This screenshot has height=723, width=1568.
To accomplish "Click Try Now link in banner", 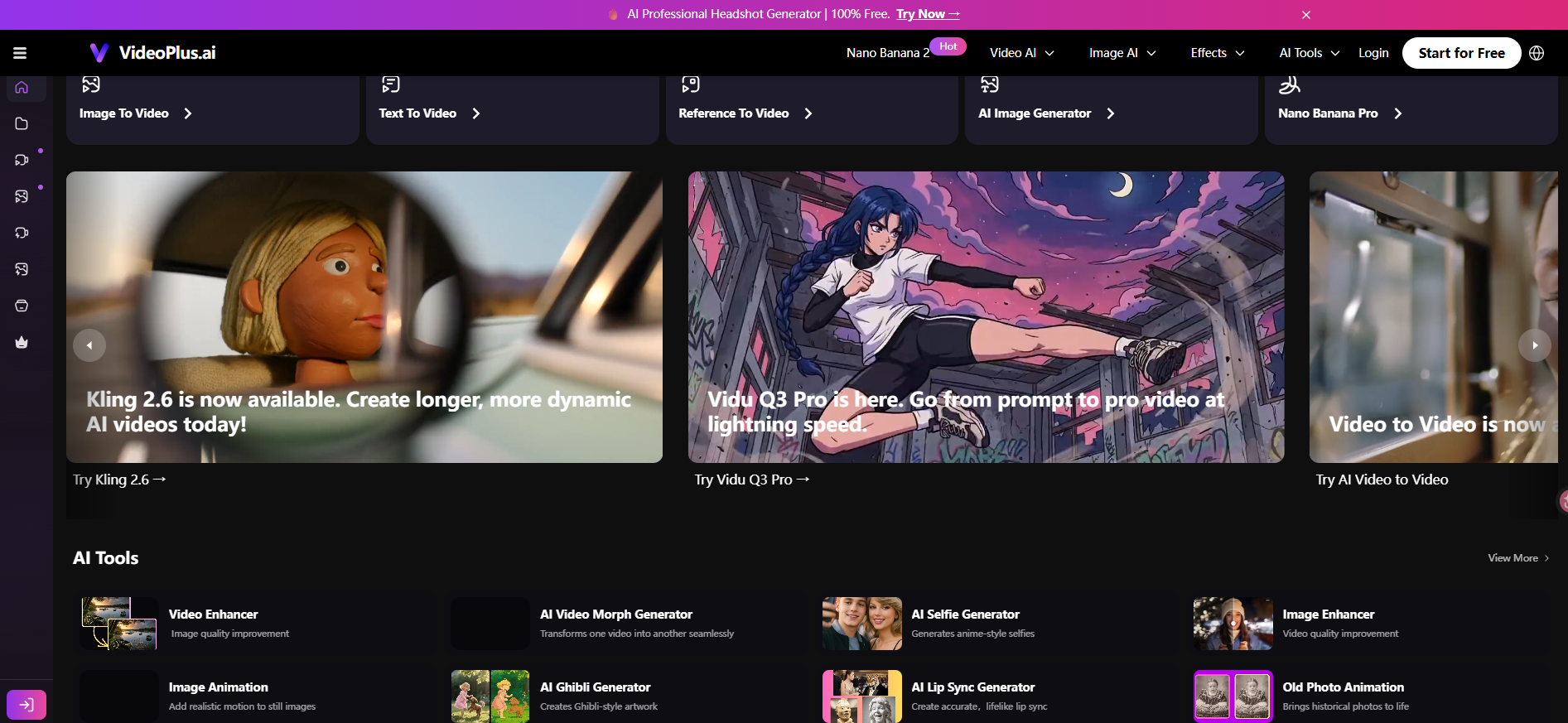I will [x=928, y=14].
